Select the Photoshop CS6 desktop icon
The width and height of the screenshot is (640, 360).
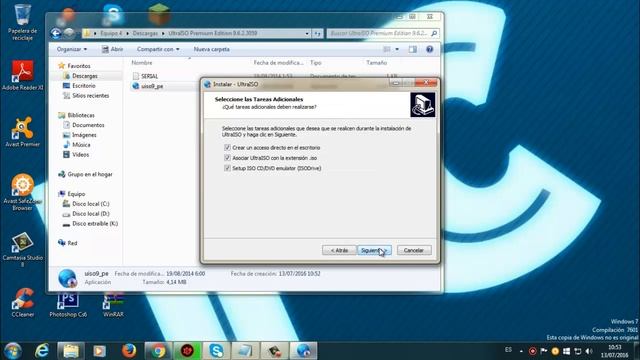tap(68, 304)
